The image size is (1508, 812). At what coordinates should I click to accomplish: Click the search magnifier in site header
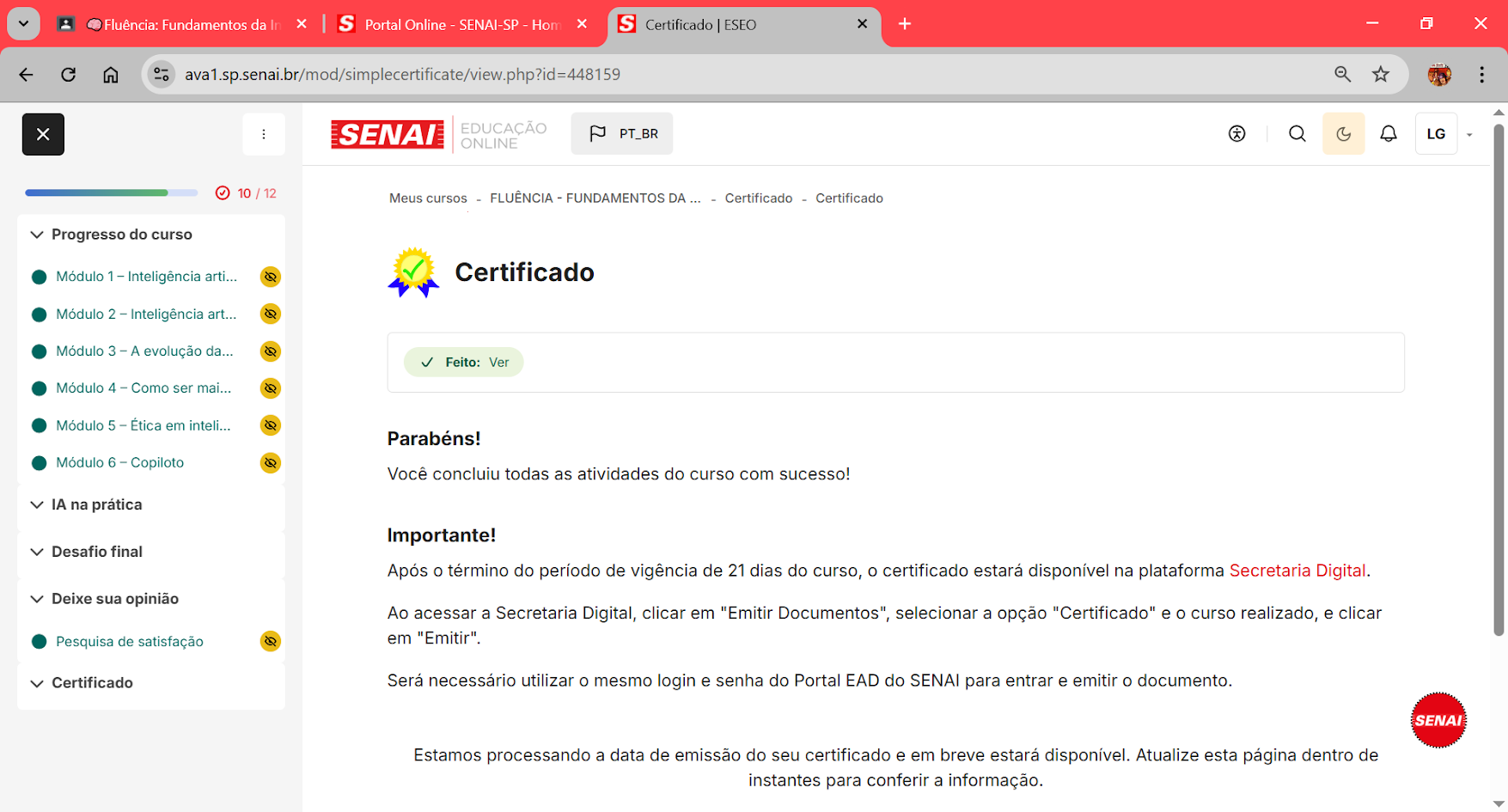point(1297,134)
